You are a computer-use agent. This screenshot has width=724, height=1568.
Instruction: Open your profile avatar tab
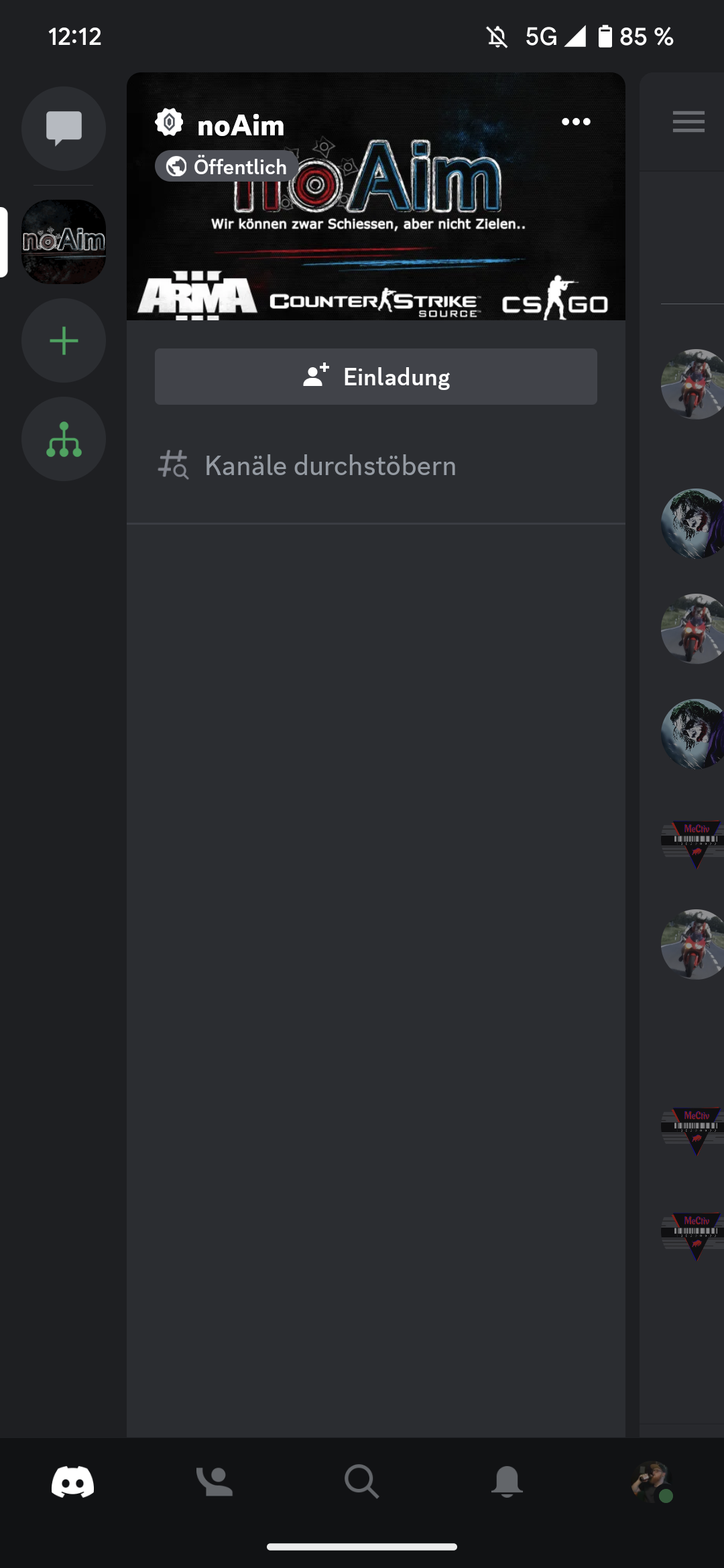click(x=652, y=1482)
